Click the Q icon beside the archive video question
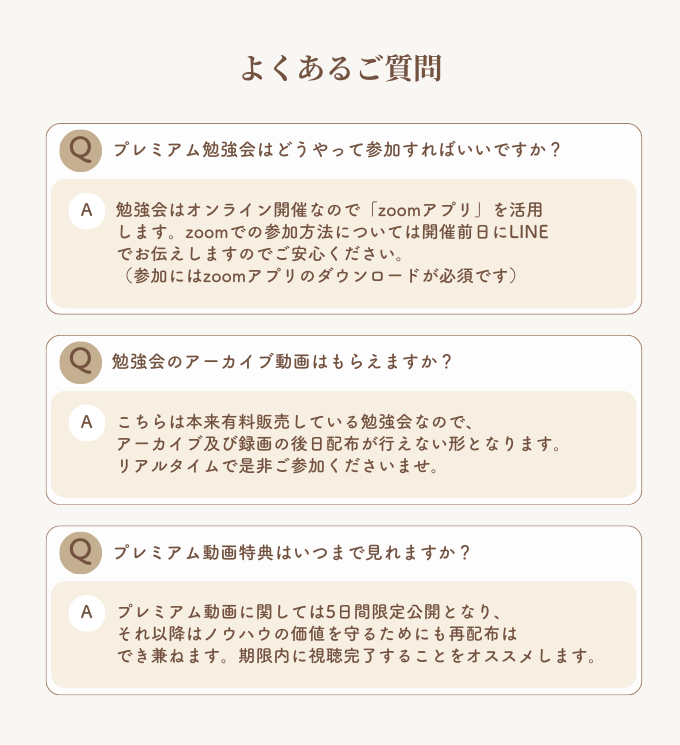This screenshot has height=745, width=680. [81, 362]
